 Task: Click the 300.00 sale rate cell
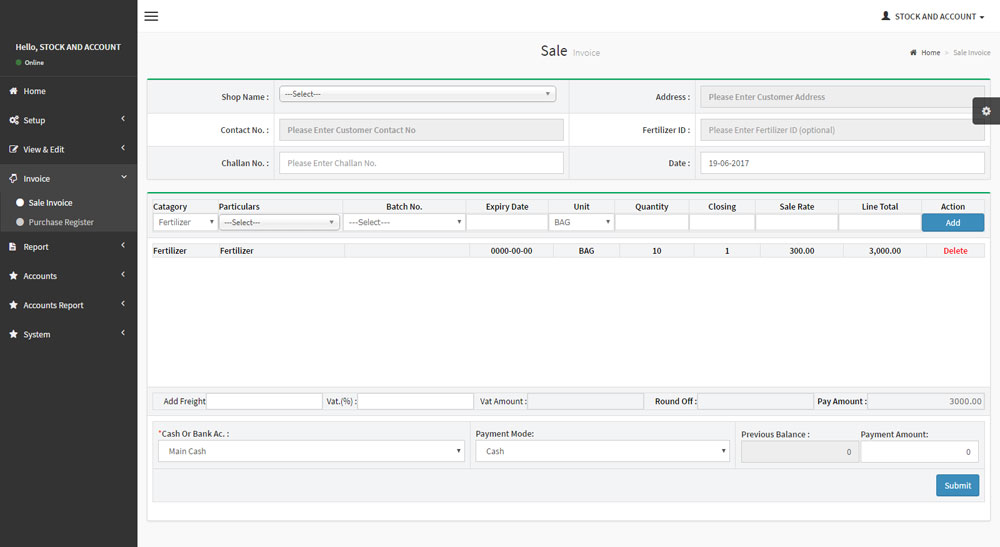(x=802, y=251)
